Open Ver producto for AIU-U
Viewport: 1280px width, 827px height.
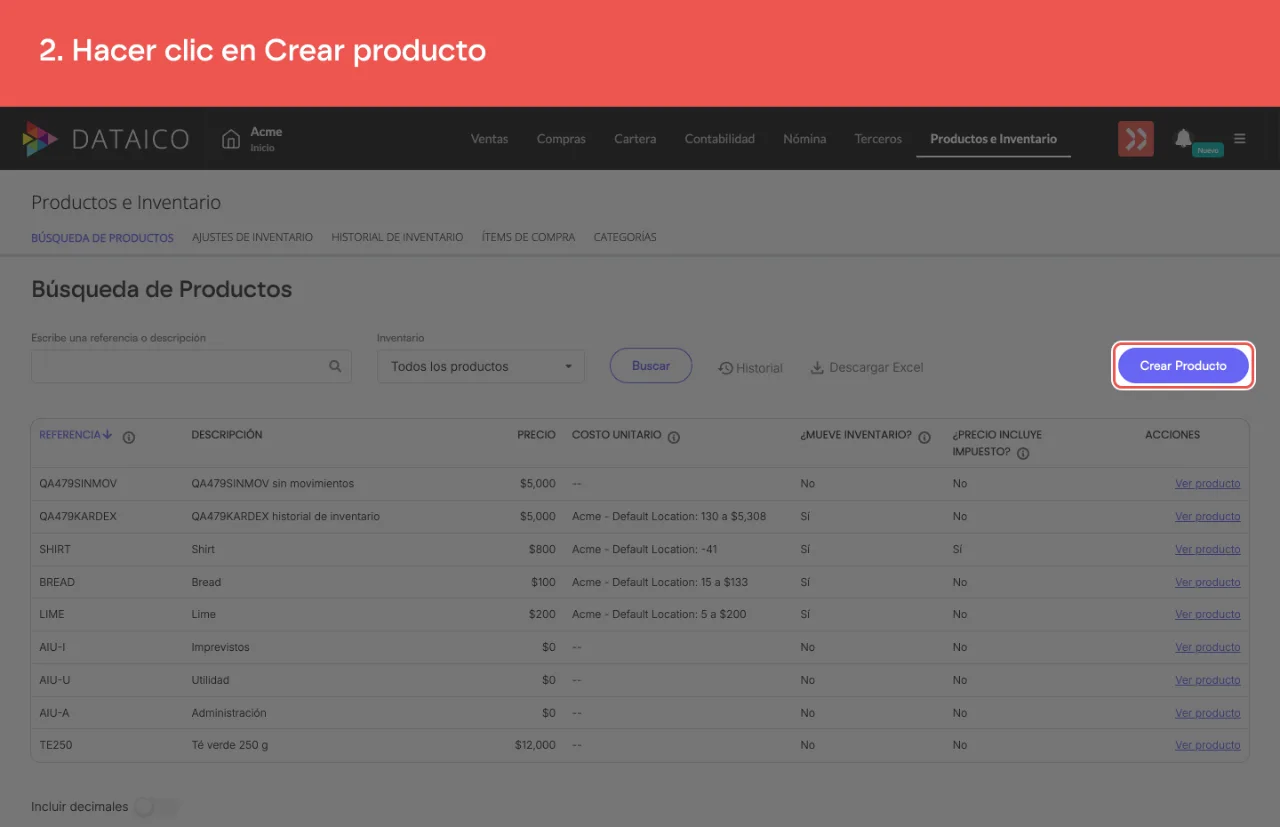1207,681
